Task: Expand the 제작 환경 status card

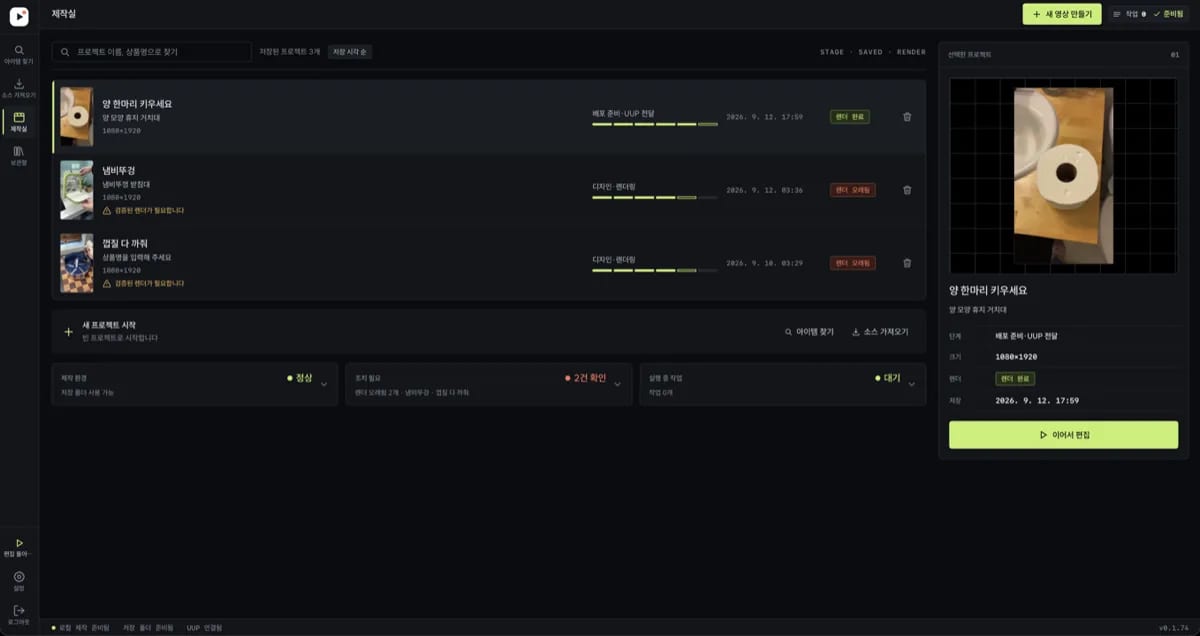Action: point(194,384)
